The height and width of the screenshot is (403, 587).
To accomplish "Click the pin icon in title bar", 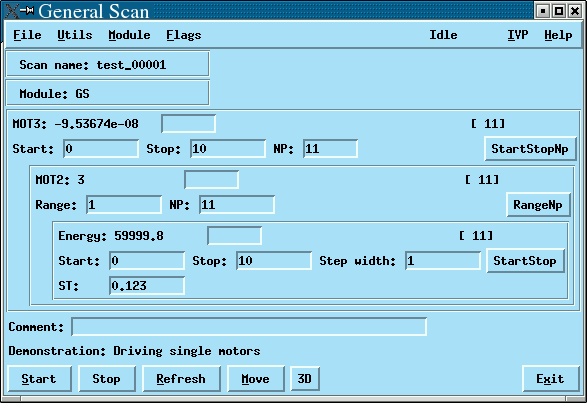I will point(27,10).
